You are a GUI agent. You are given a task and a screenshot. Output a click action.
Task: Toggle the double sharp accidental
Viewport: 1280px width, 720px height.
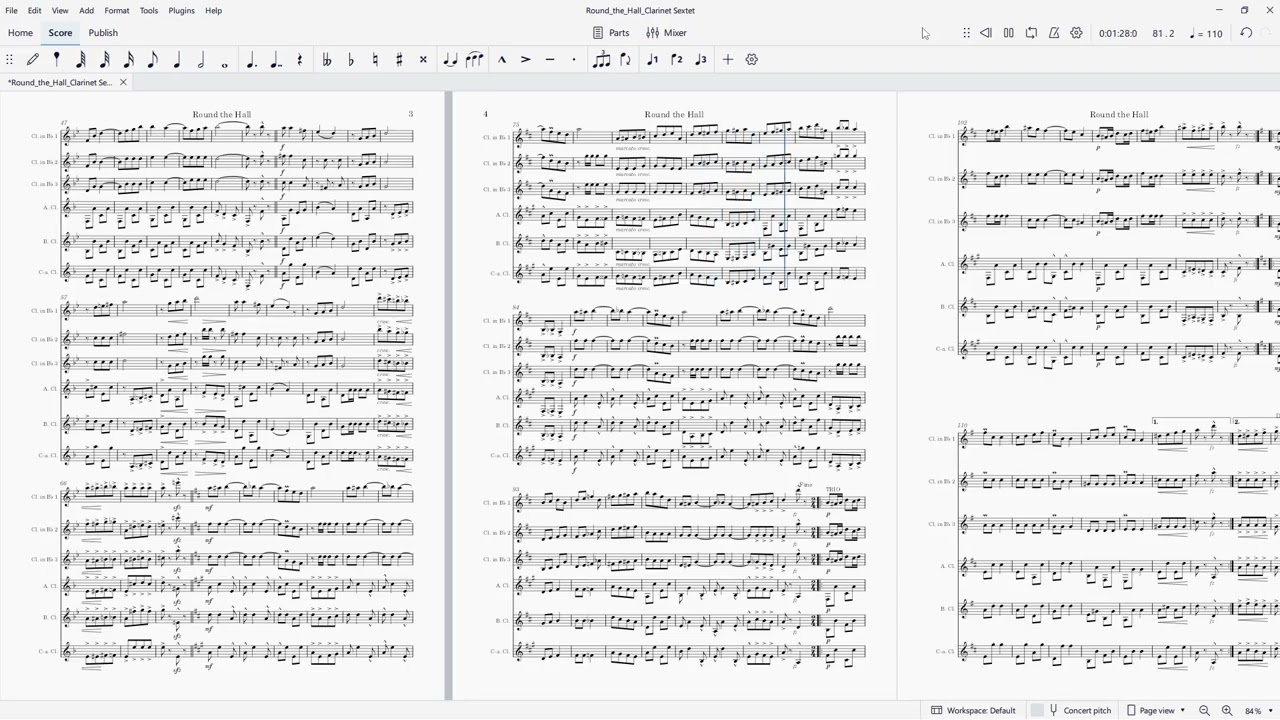423,60
